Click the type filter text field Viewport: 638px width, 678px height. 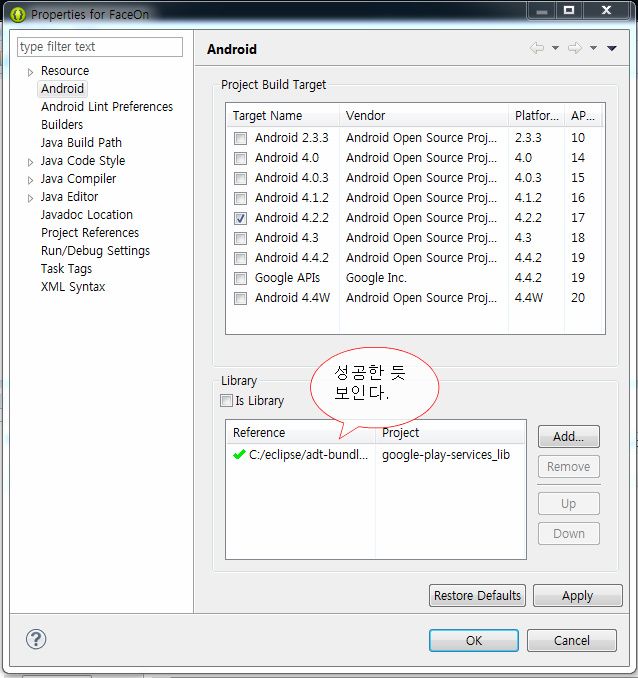point(100,47)
